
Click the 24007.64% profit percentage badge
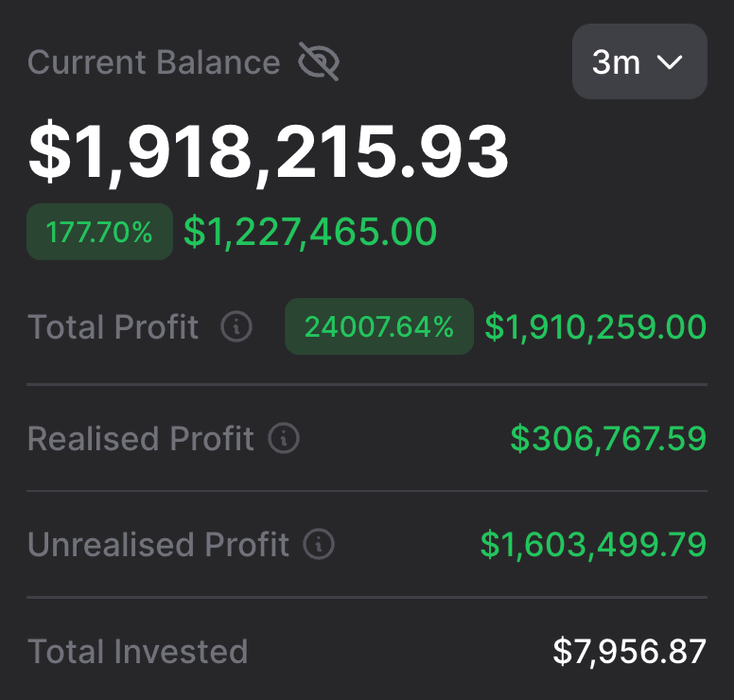[x=379, y=327]
